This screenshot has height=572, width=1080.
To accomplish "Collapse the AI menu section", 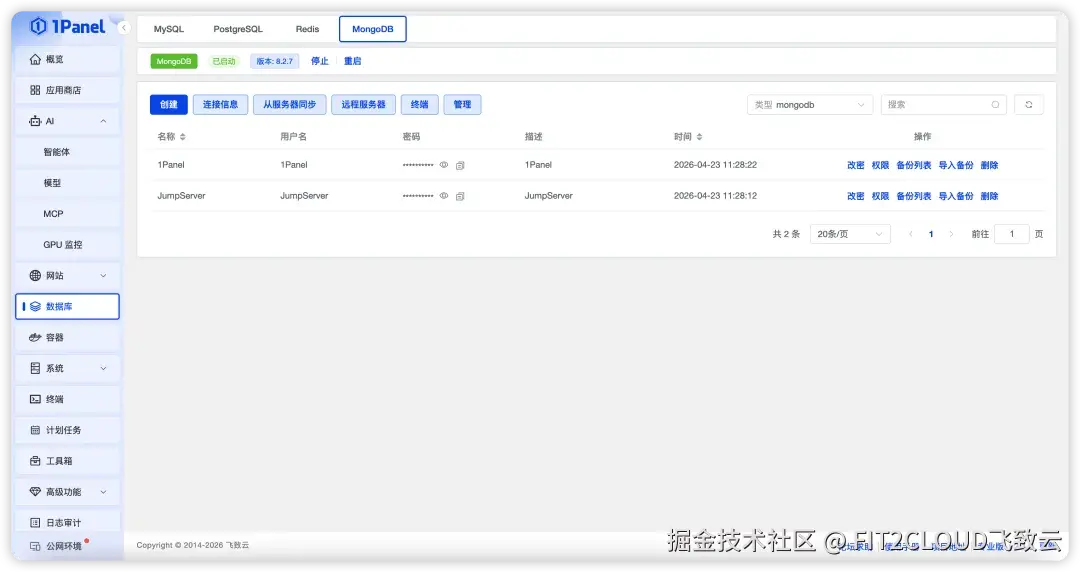I will point(68,121).
